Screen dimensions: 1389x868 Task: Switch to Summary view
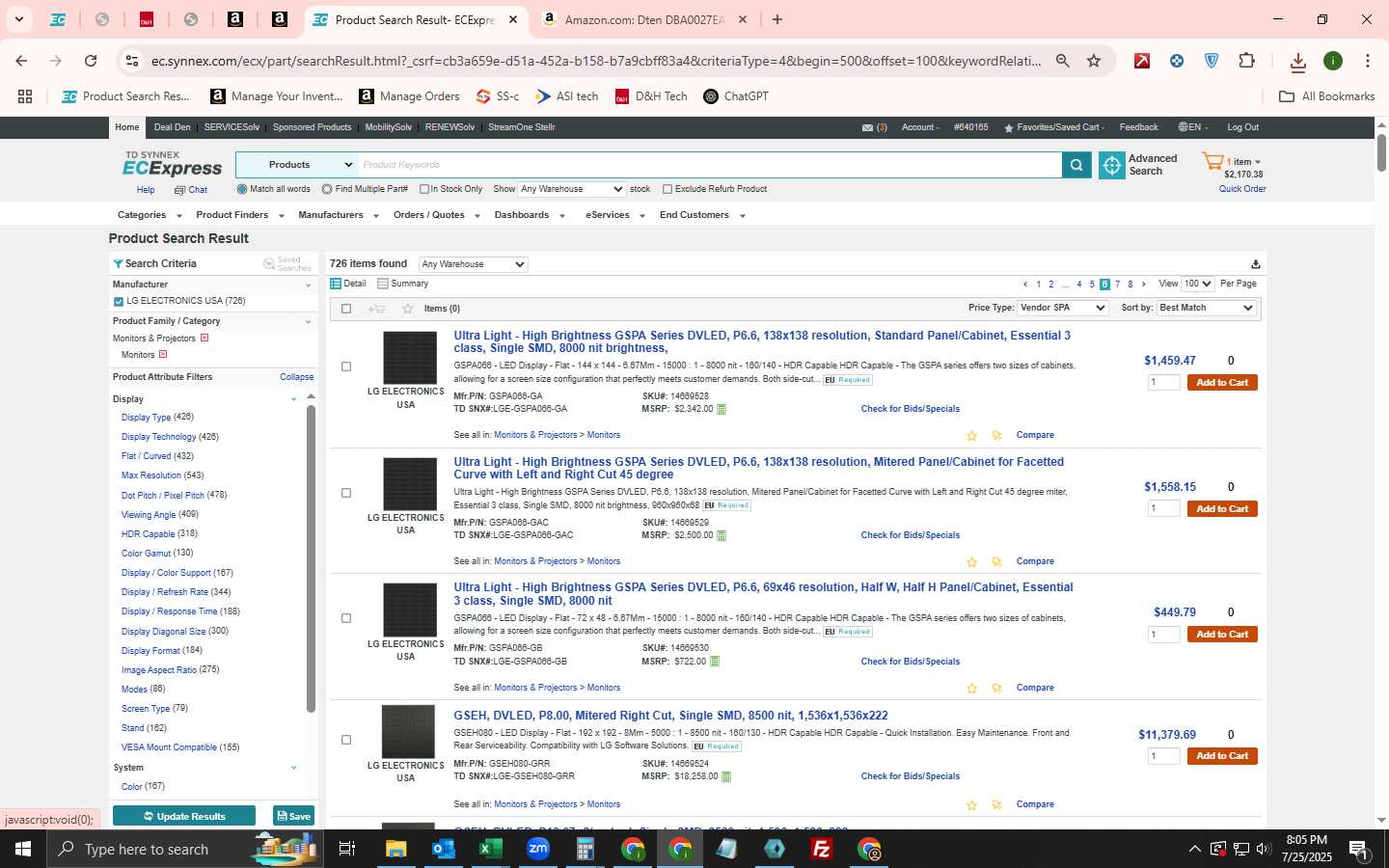(403, 284)
